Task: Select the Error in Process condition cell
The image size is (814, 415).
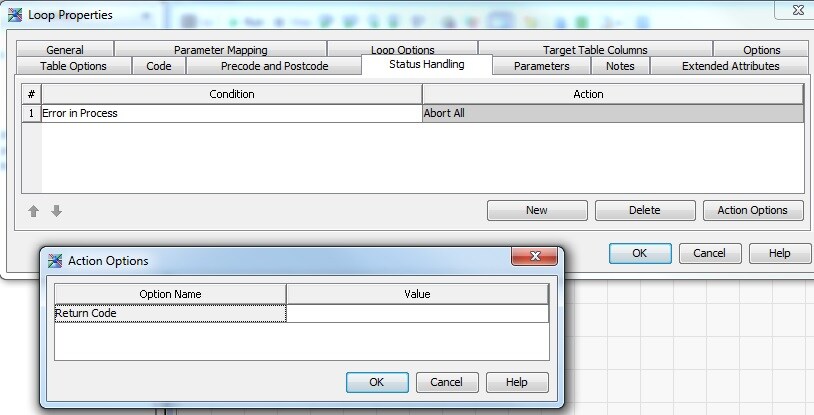Action: click(230, 113)
